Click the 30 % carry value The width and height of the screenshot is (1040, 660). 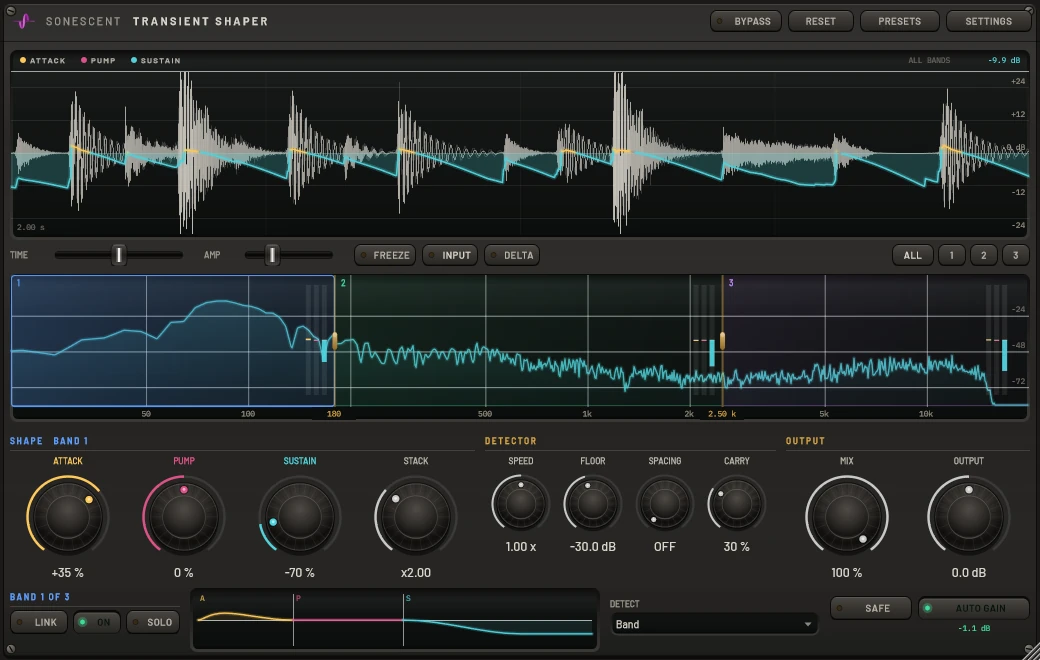[x=736, y=547]
